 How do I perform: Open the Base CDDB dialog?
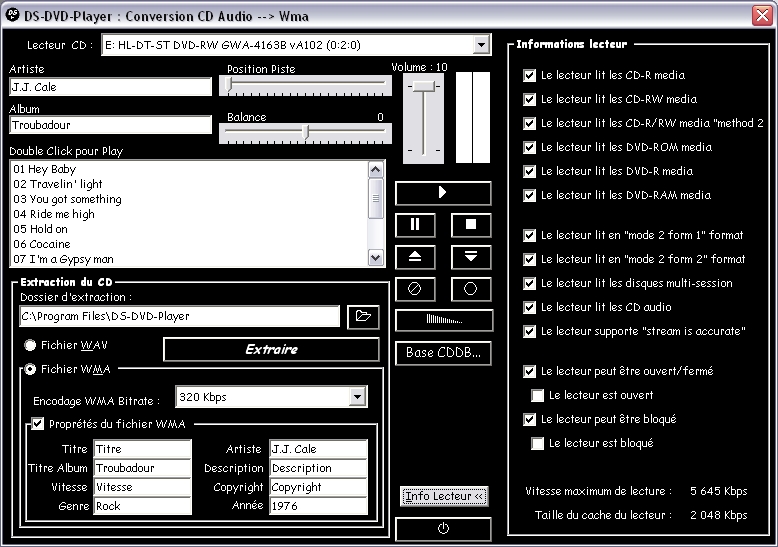(443, 352)
